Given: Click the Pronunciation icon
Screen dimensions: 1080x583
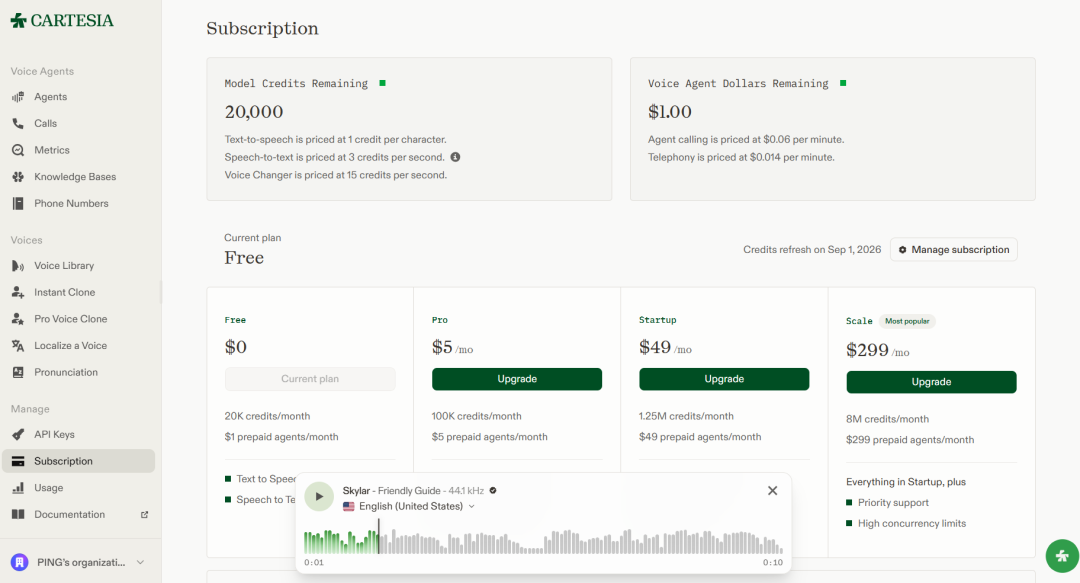Looking at the screenshot, I should pos(18,372).
